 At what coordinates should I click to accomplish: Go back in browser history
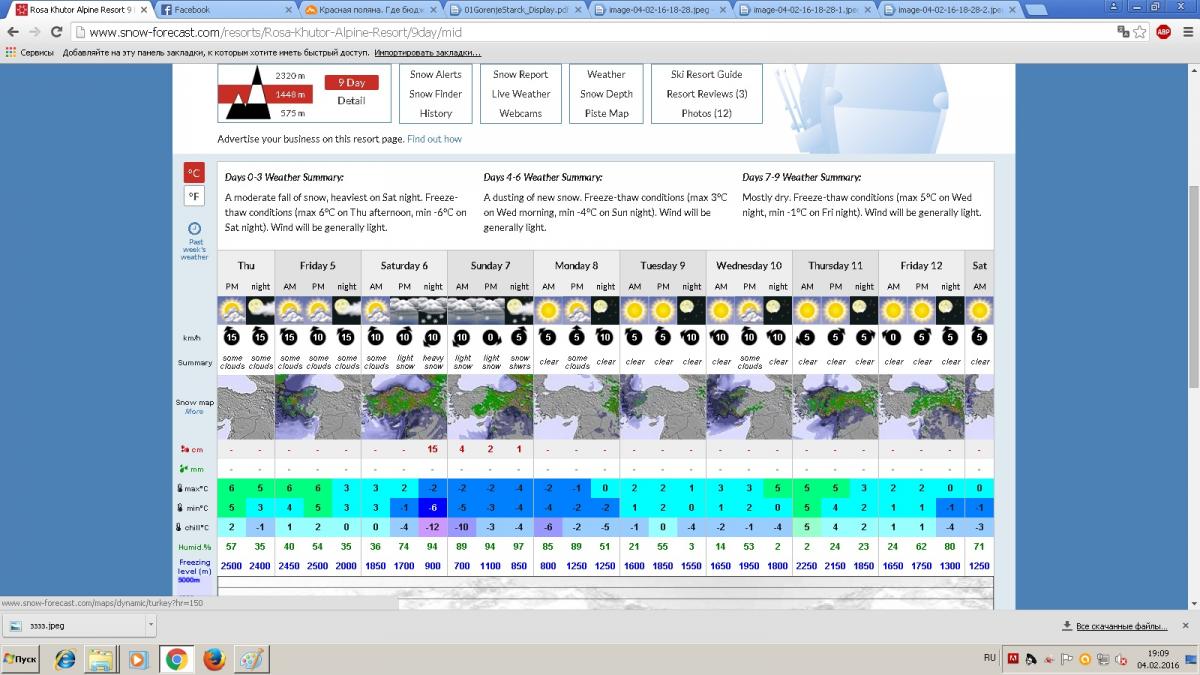click(13, 32)
